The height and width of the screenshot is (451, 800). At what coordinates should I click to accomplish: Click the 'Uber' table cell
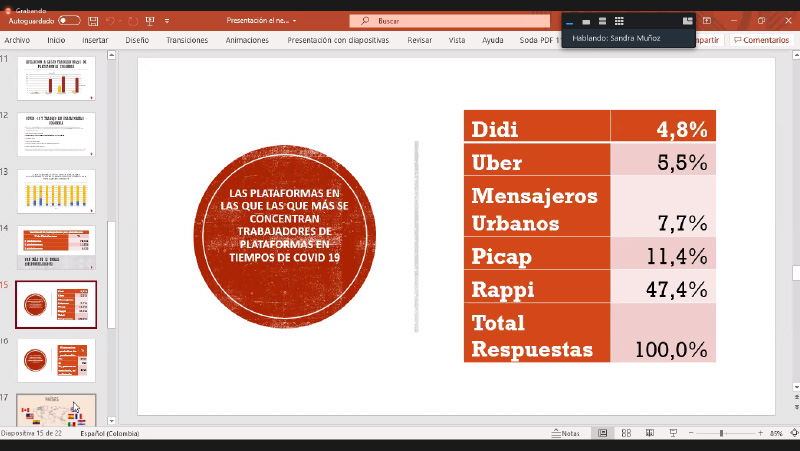pyautogui.click(x=537, y=159)
